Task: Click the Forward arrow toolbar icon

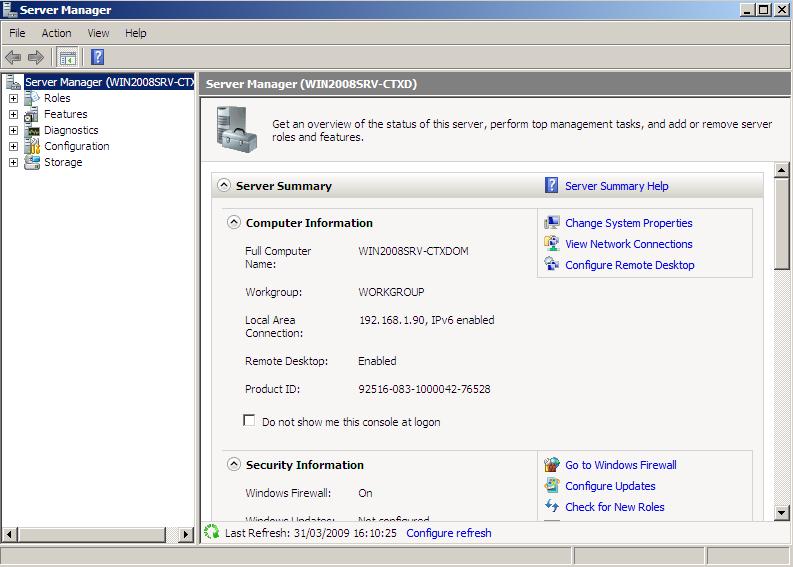Action: [35, 57]
